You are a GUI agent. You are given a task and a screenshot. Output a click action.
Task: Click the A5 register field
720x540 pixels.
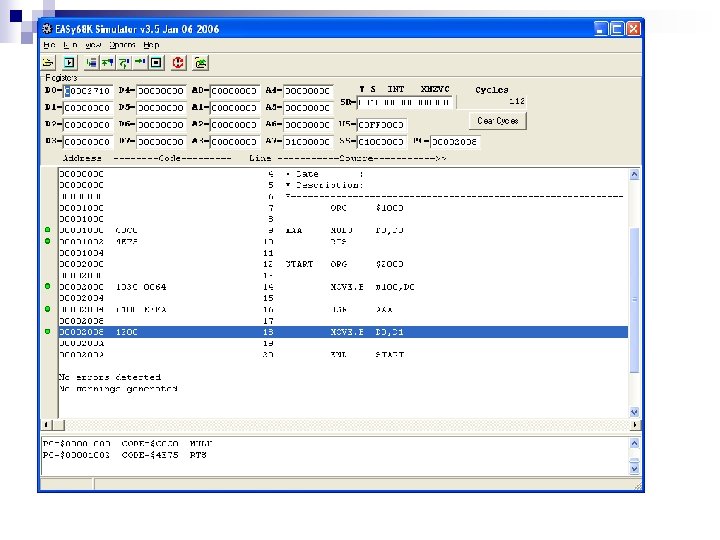pyautogui.click(x=308, y=108)
